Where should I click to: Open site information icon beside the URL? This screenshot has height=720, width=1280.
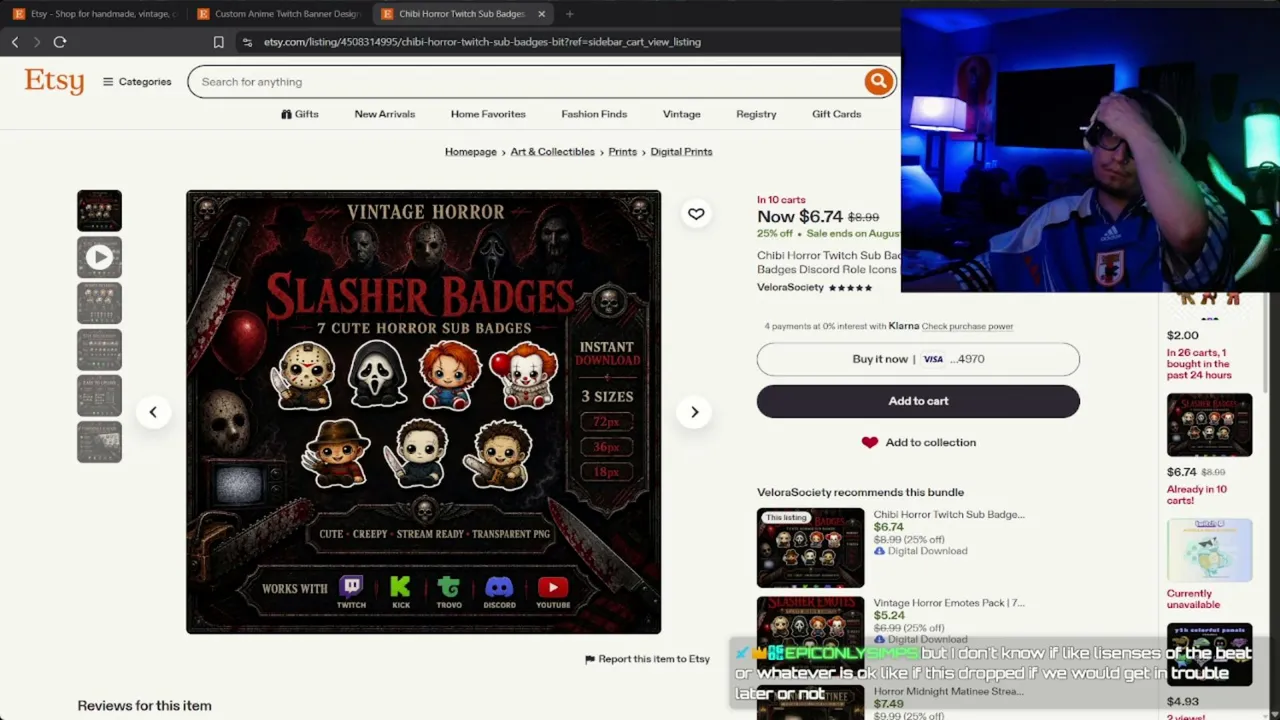point(247,42)
